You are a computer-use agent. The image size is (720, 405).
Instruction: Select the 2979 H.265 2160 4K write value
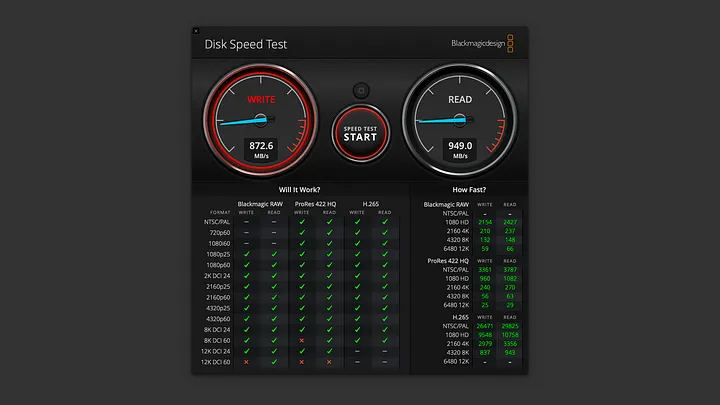pos(485,343)
